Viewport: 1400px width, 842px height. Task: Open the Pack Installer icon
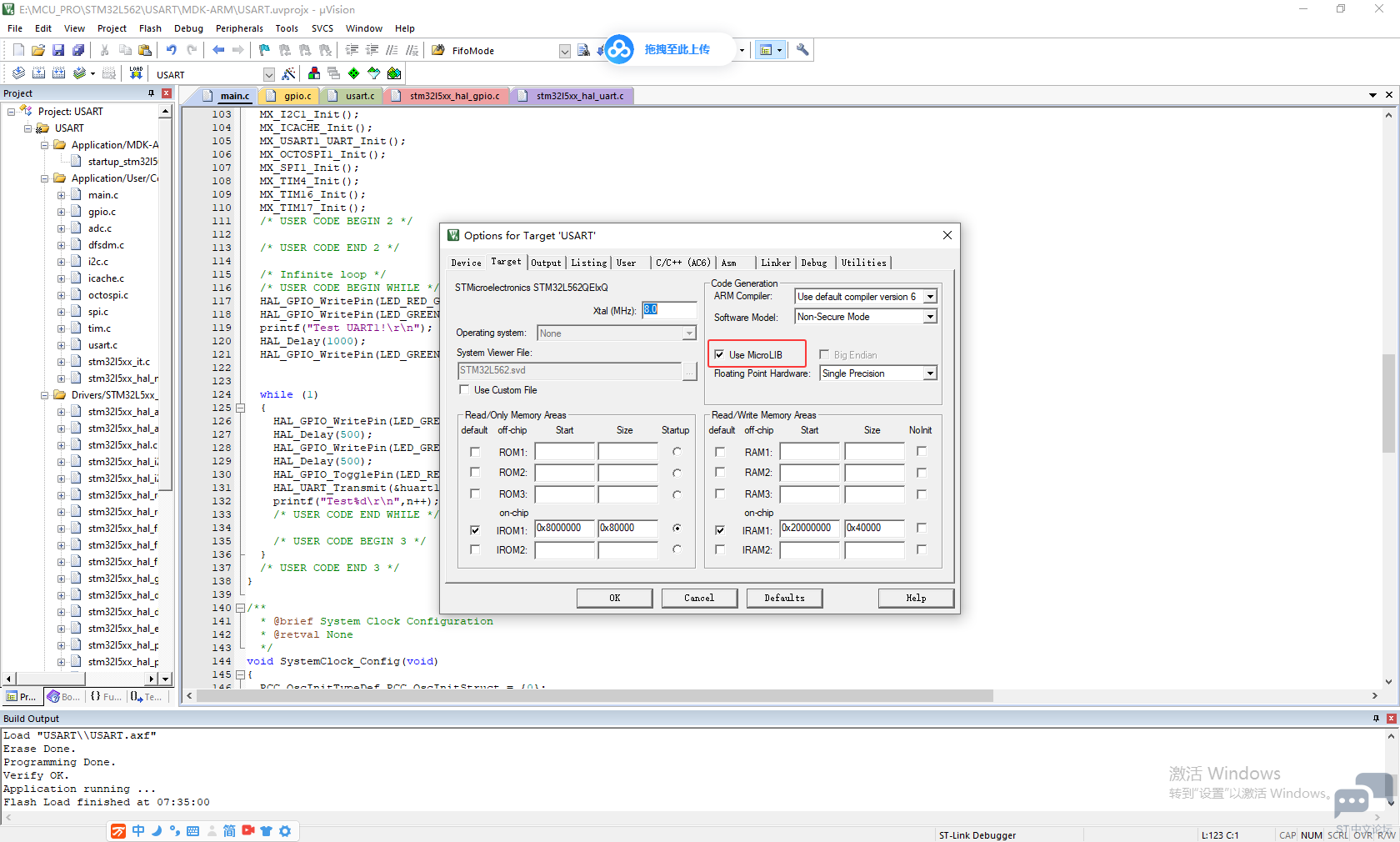coord(394,73)
